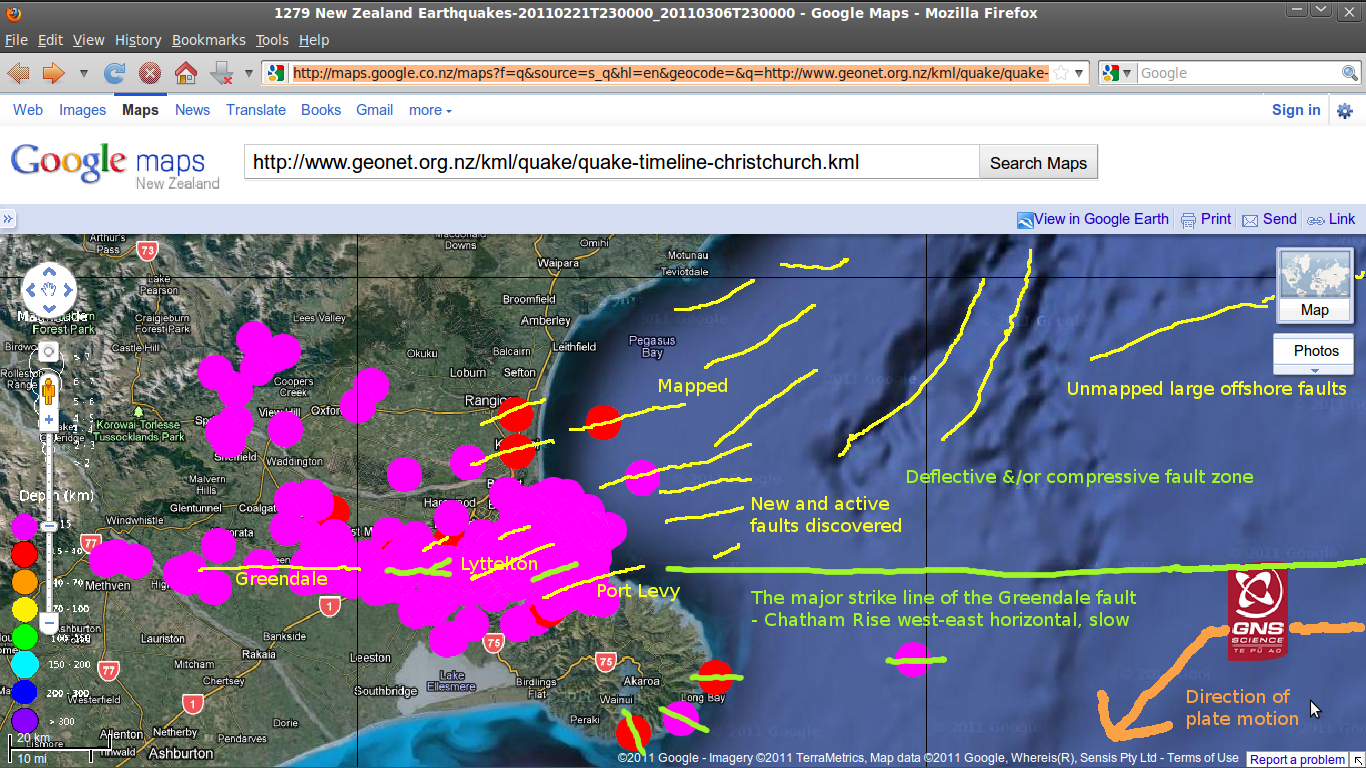Click the yellow 'Greendale' label on the map
This screenshot has width=1366, height=768.
281,579
